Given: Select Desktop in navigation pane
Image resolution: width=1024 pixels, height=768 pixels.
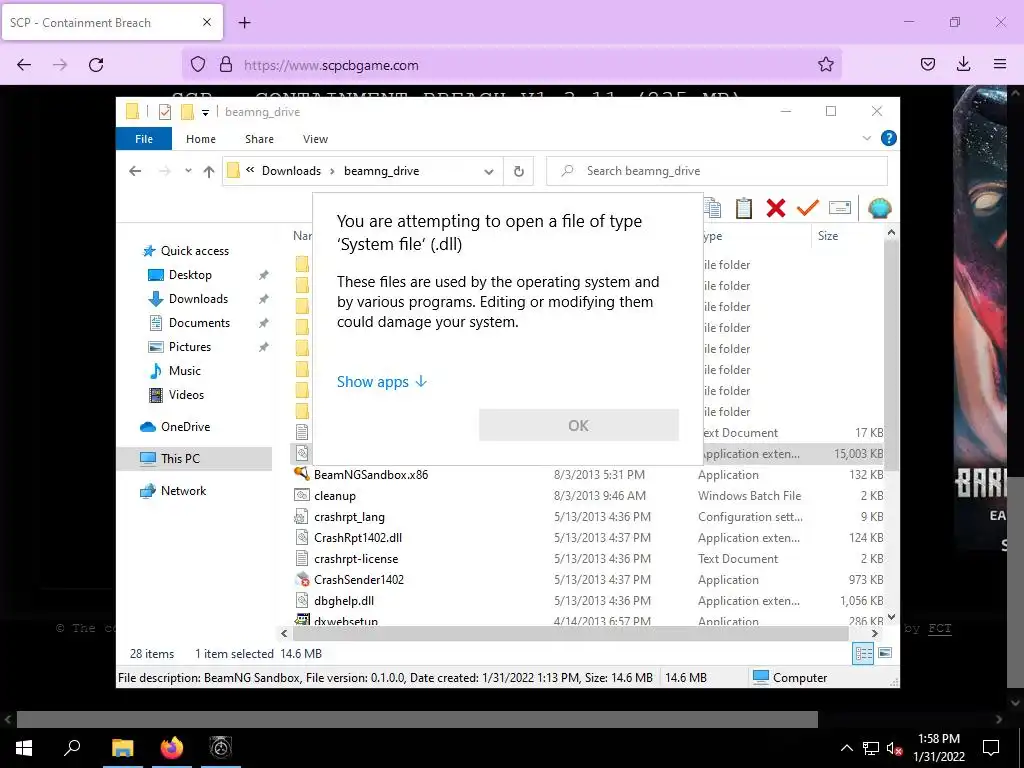Looking at the screenshot, I should point(190,275).
